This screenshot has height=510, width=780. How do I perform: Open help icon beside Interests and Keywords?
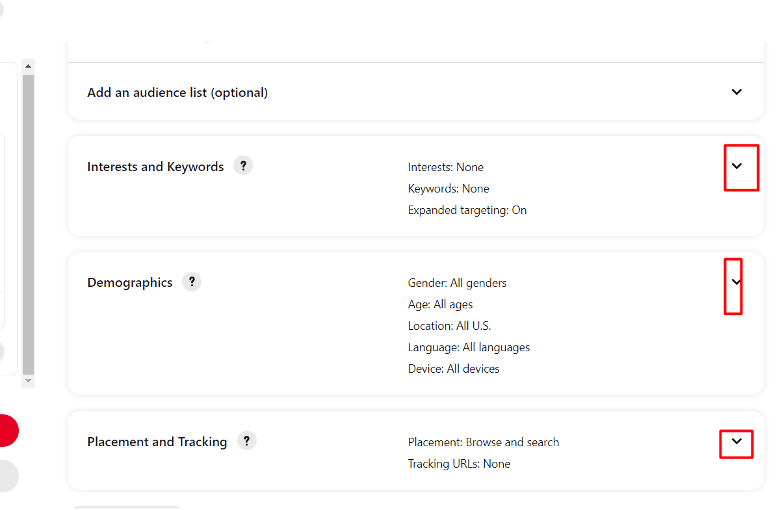243,166
